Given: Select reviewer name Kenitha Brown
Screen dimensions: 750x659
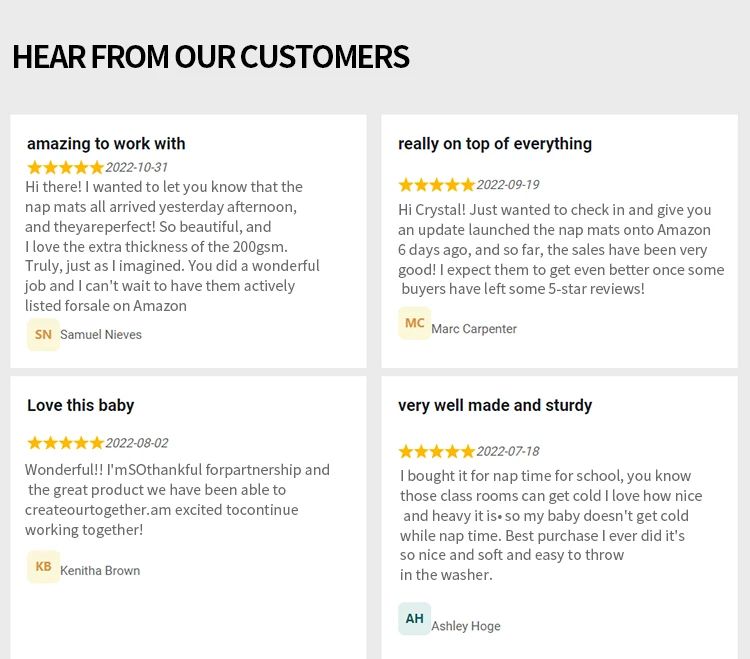Looking at the screenshot, I should coord(100,571).
